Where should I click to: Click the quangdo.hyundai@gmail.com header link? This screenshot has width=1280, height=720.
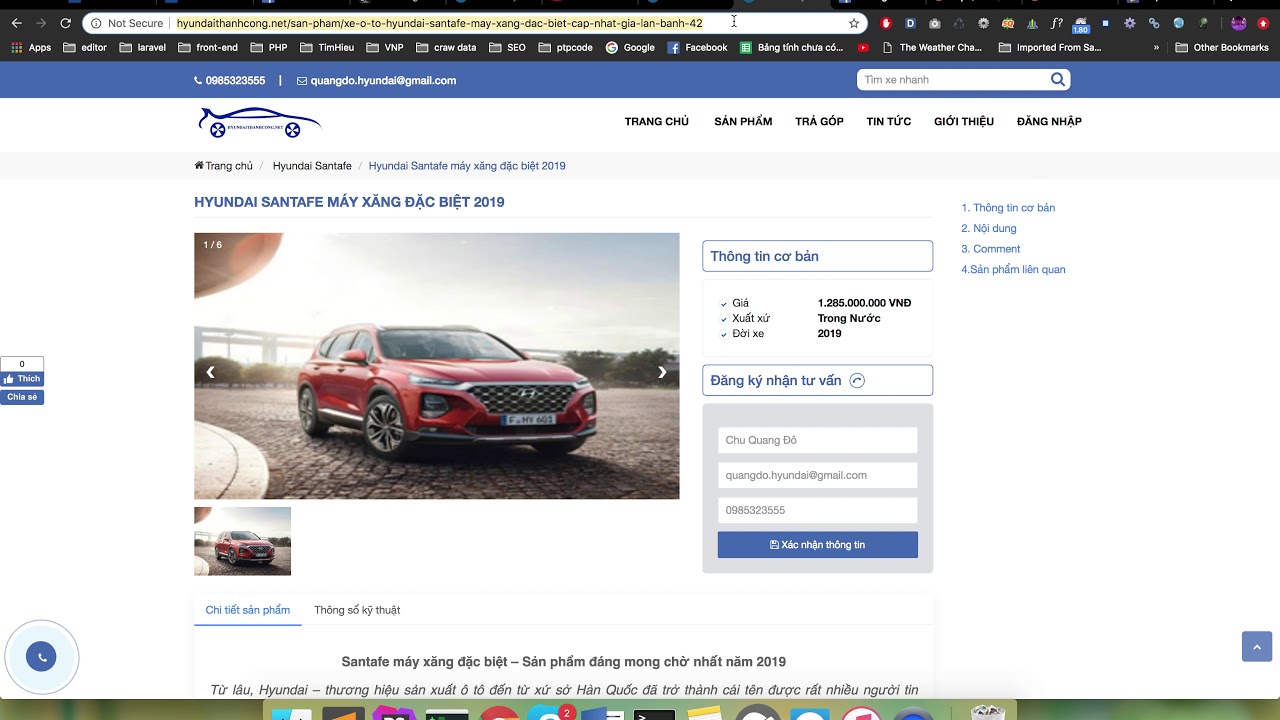click(x=376, y=81)
